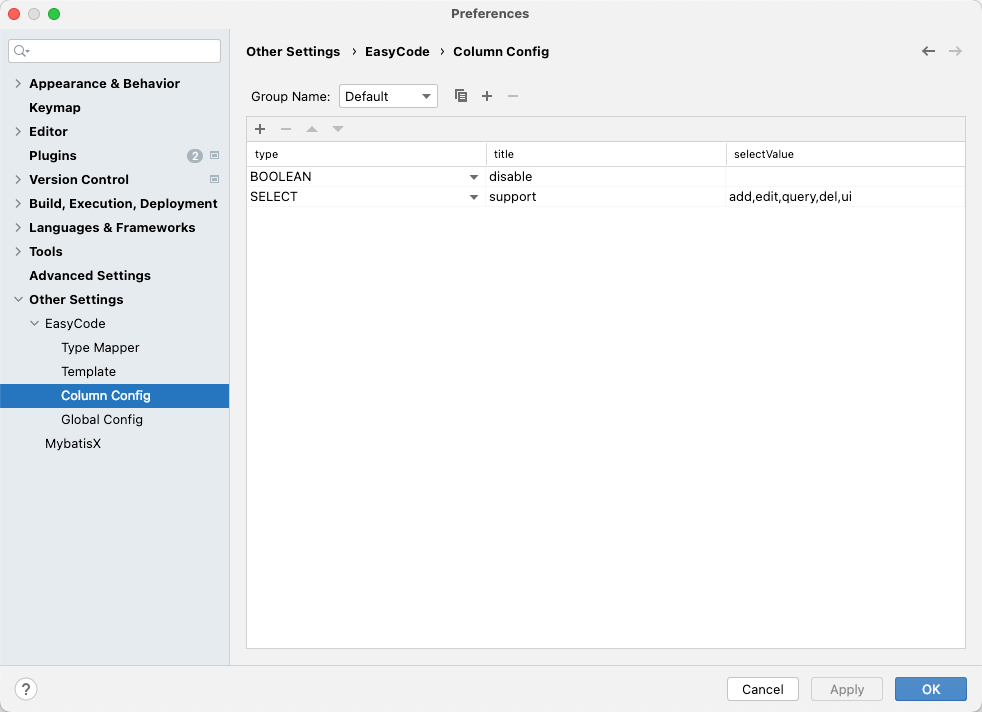Screen dimensions: 982x712
Task: Select the selectValue cell with add,edit,query,del,ui
Action: [844, 197]
